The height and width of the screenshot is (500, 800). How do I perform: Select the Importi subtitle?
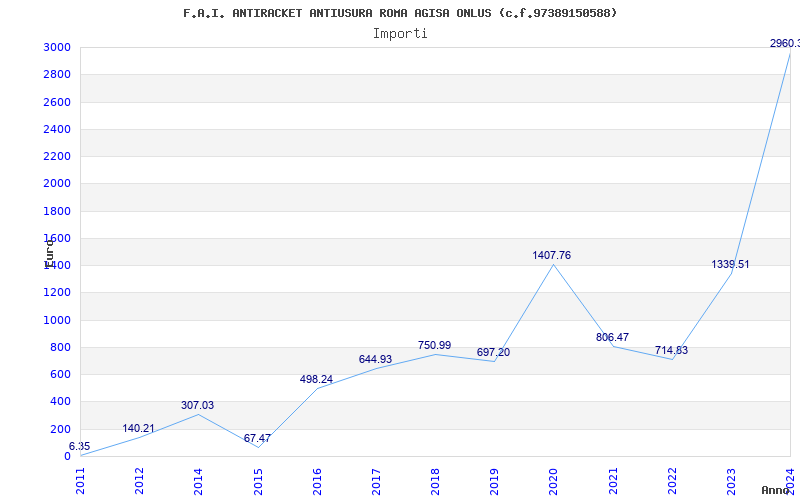[x=400, y=34]
